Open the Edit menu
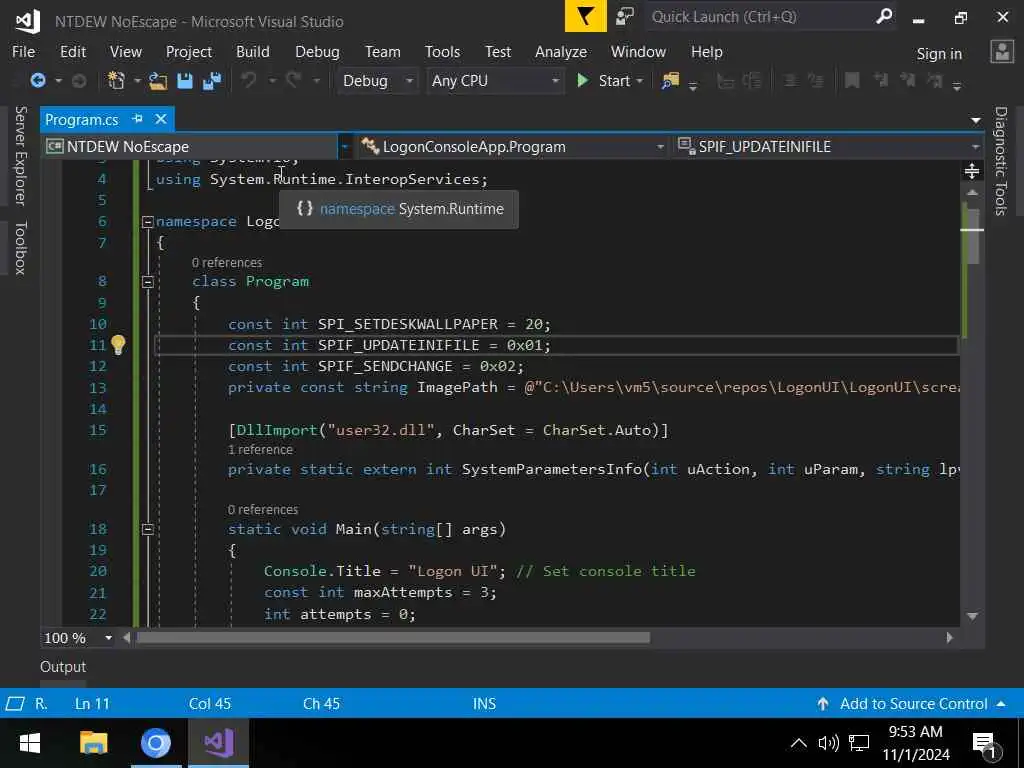The width and height of the screenshot is (1024, 768). 72,52
